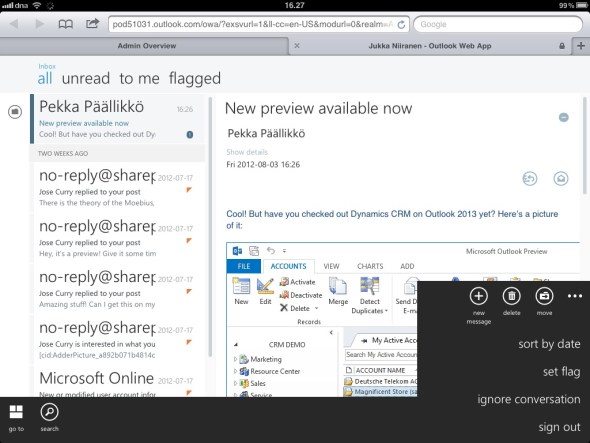The width and height of the screenshot is (590, 443).
Task: Open the Delete dropdown arrow in ribbon
Action: click(316, 308)
